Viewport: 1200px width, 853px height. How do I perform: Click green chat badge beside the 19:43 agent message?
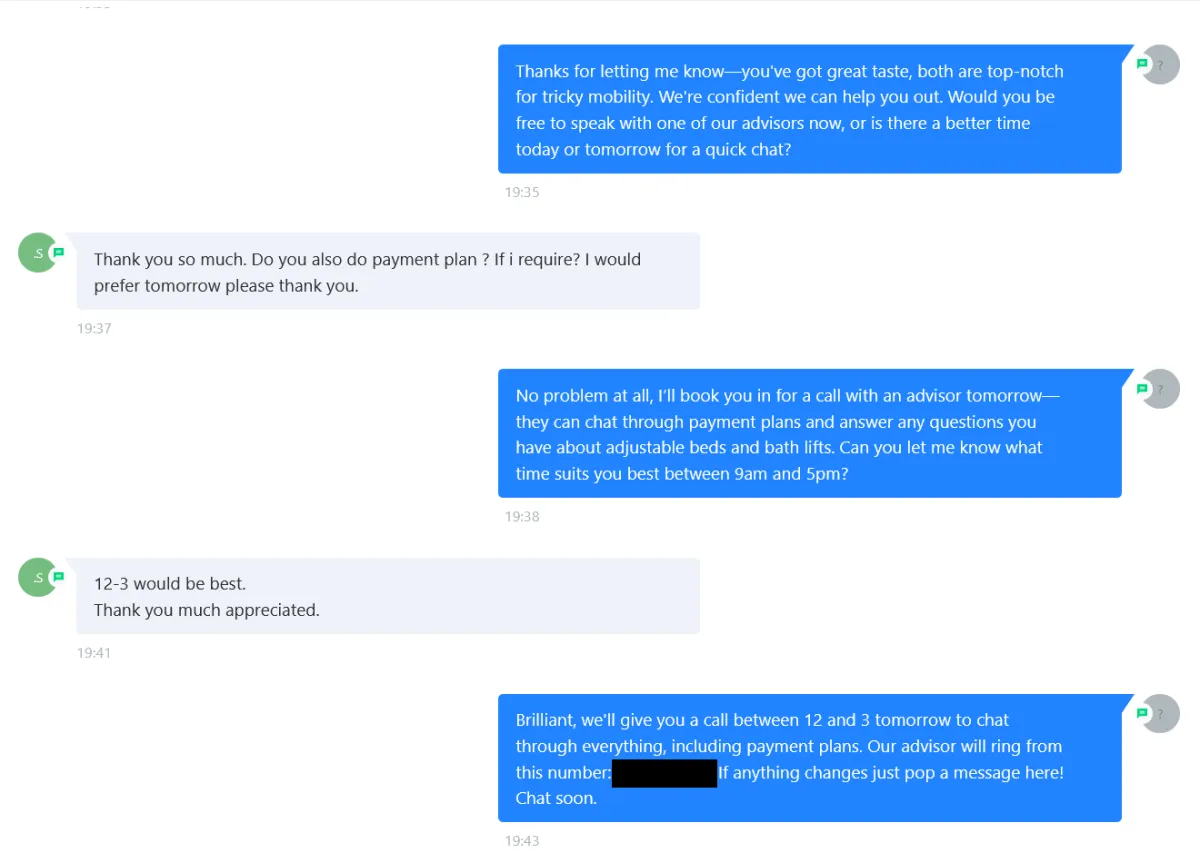1142,713
